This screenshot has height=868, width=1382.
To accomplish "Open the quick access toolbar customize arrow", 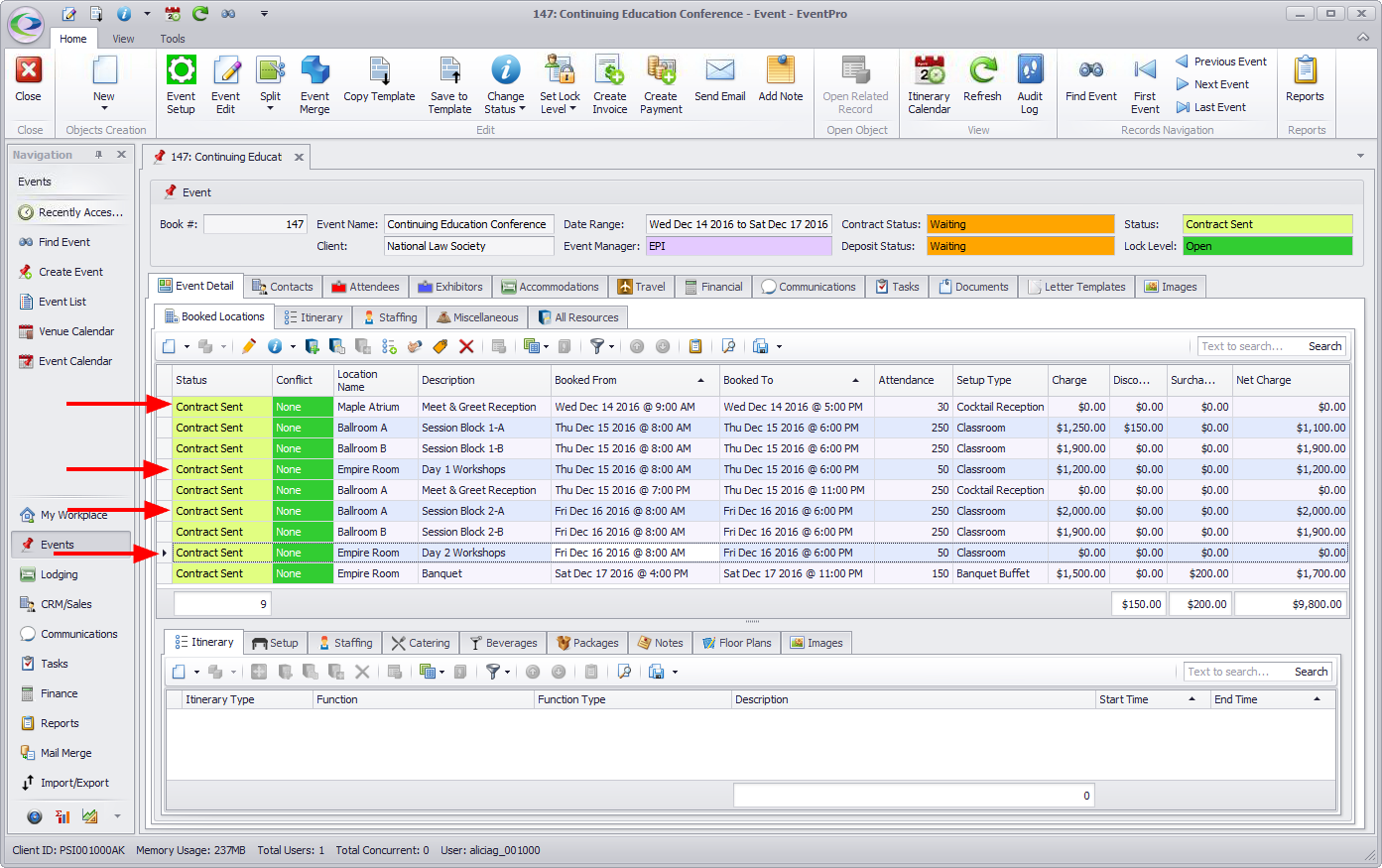I will pyautogui.click(x=264, y=14).
